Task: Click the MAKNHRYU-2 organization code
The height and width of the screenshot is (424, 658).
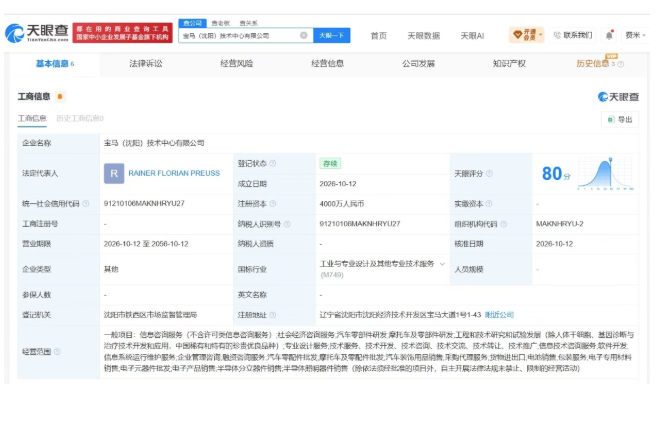Action: pos(559,224)
